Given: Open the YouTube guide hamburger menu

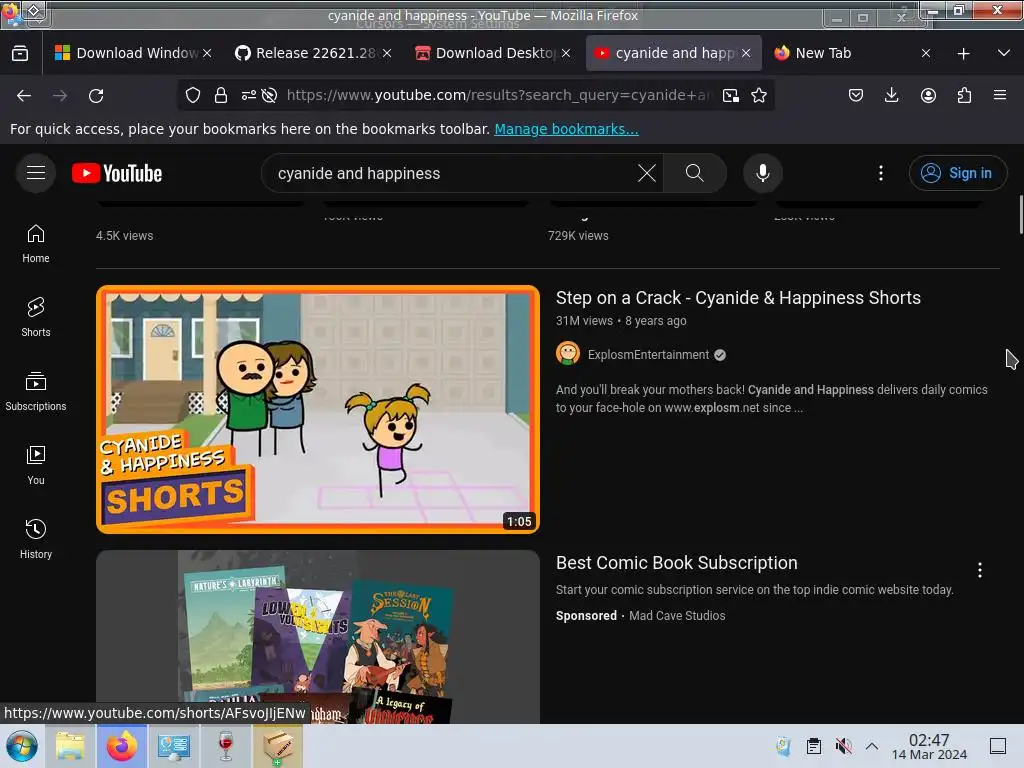Looking at the screenshot, I should 36,173.
